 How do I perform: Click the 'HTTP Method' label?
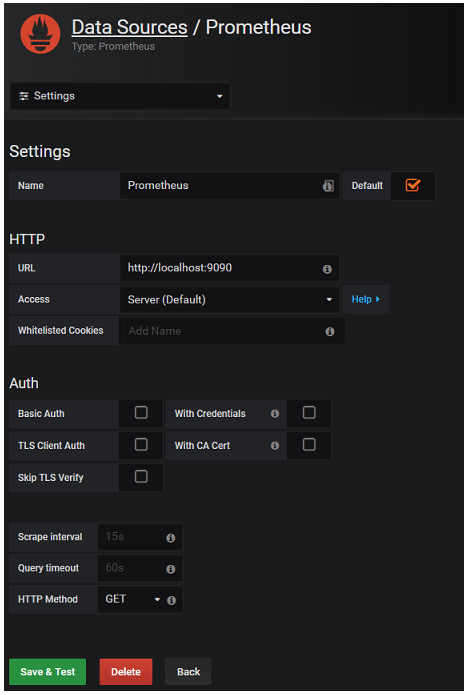click(x=48, y=599)
